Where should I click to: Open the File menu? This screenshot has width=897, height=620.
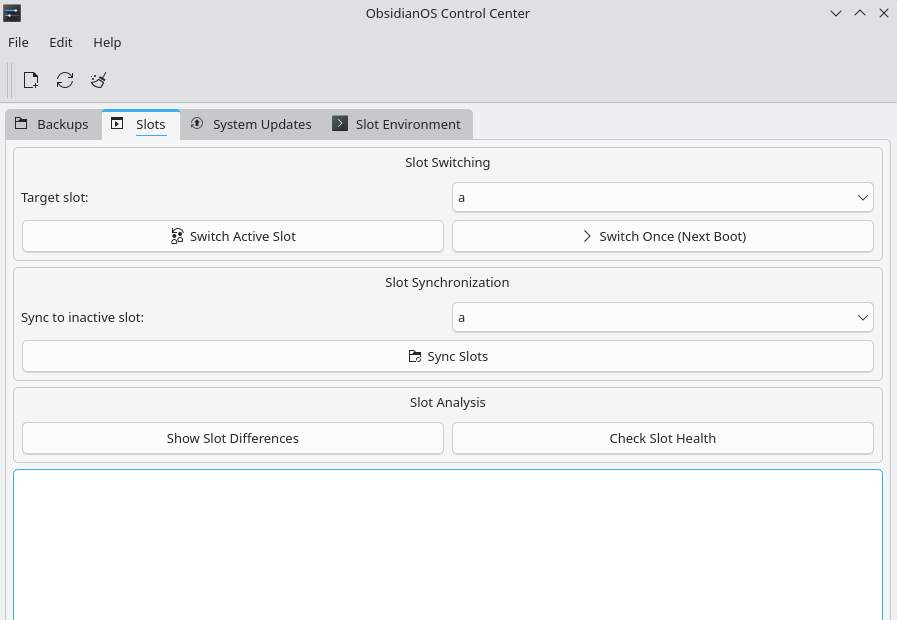pyautogui.click(x=18, y=42)
